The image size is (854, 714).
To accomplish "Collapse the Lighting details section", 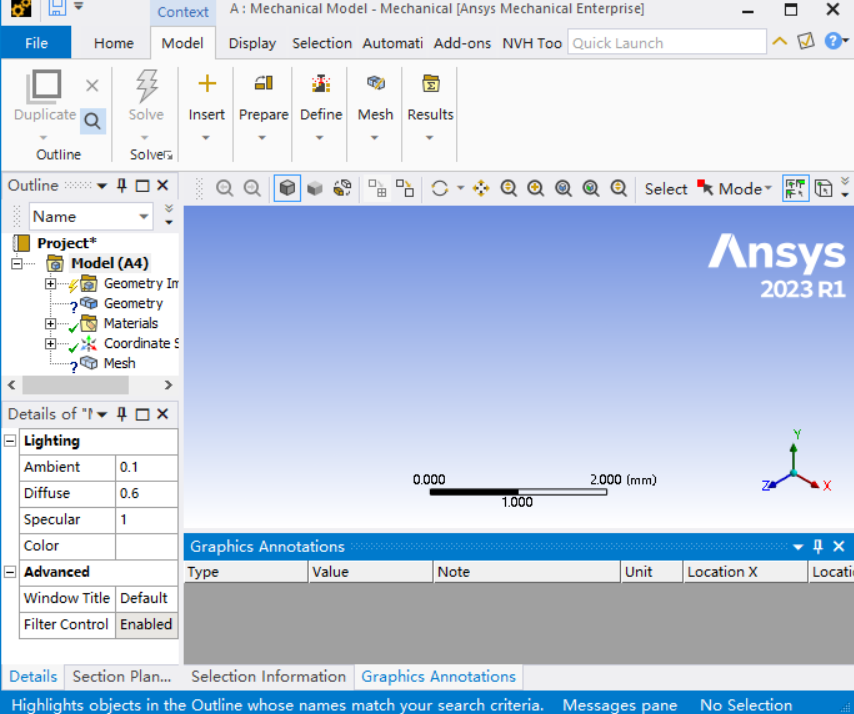I will coord(10,441).
